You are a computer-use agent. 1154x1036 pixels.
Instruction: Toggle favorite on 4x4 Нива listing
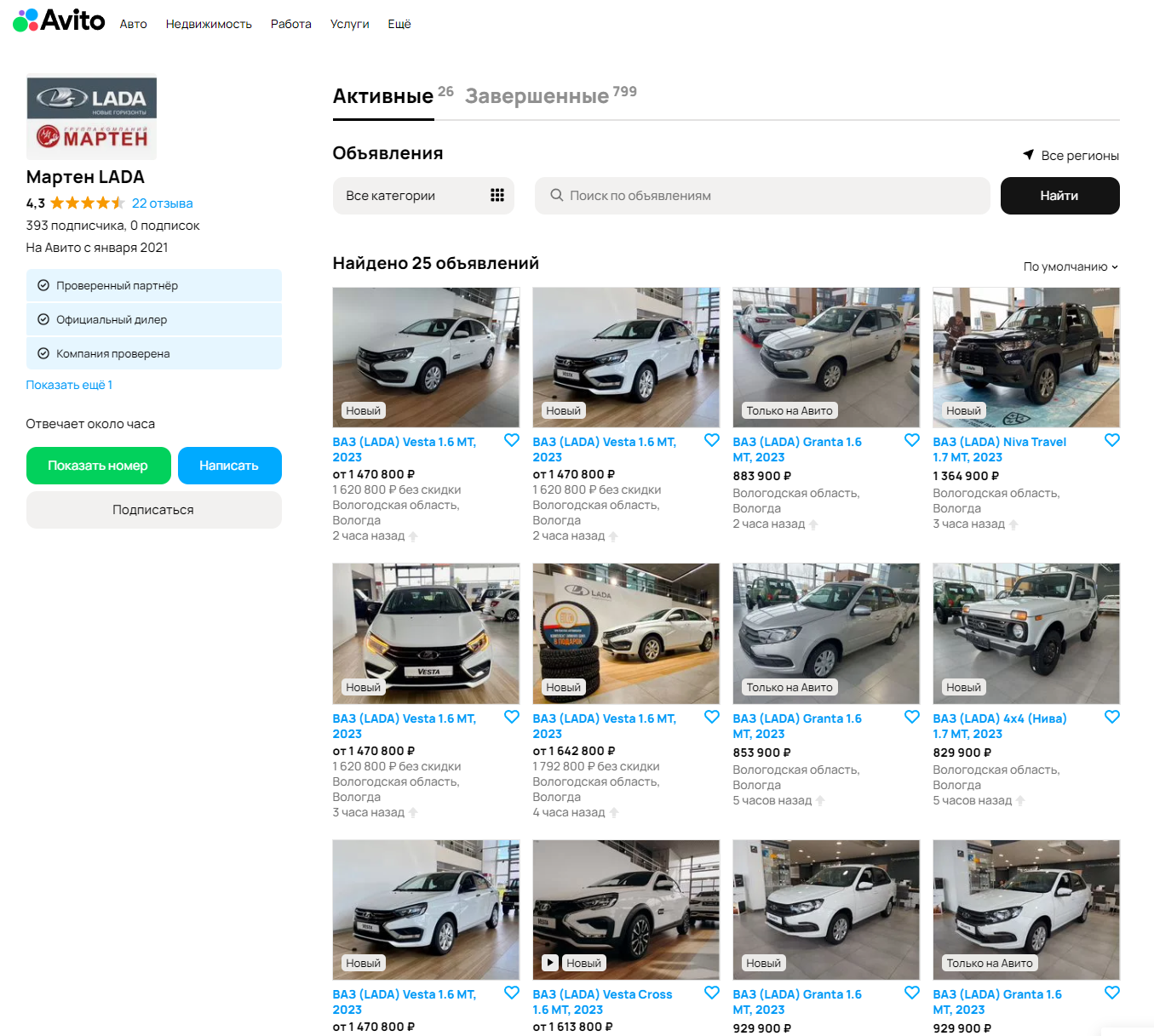pyautogui.click(x=1112, y=717)
